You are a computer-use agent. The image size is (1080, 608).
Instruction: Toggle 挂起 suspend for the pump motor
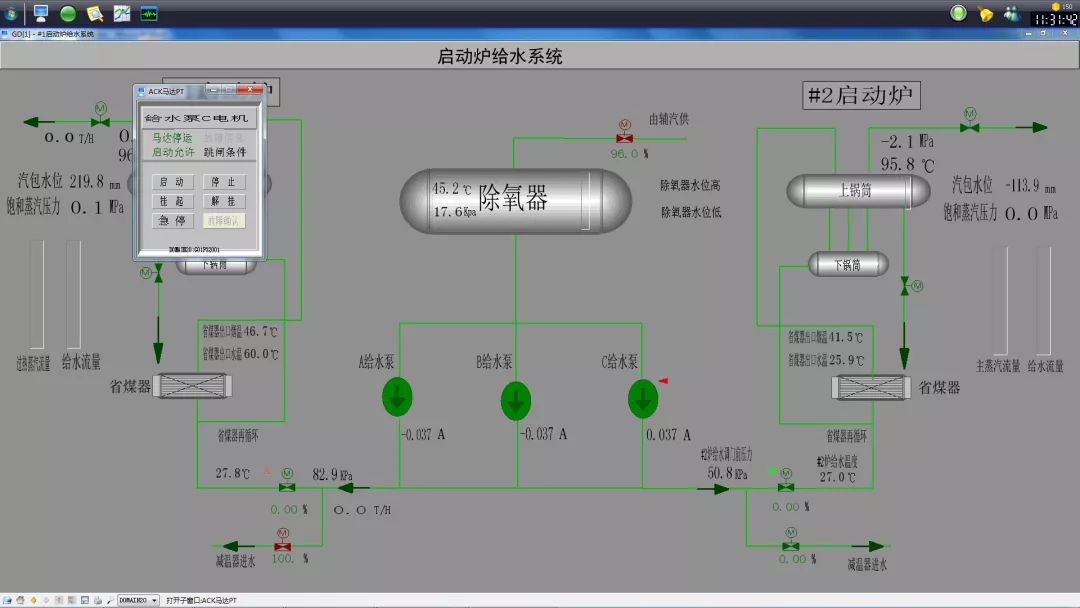coord(171,201)
